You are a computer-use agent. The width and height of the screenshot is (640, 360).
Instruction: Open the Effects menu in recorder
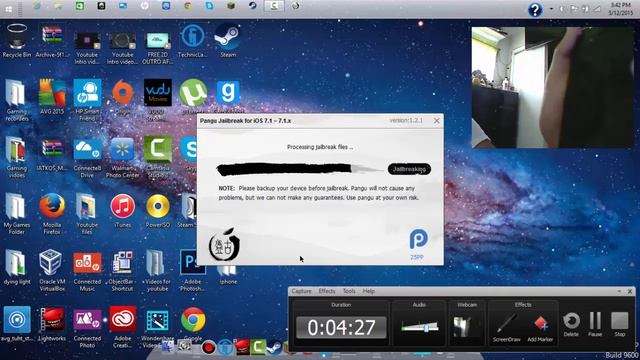(327, 291)
